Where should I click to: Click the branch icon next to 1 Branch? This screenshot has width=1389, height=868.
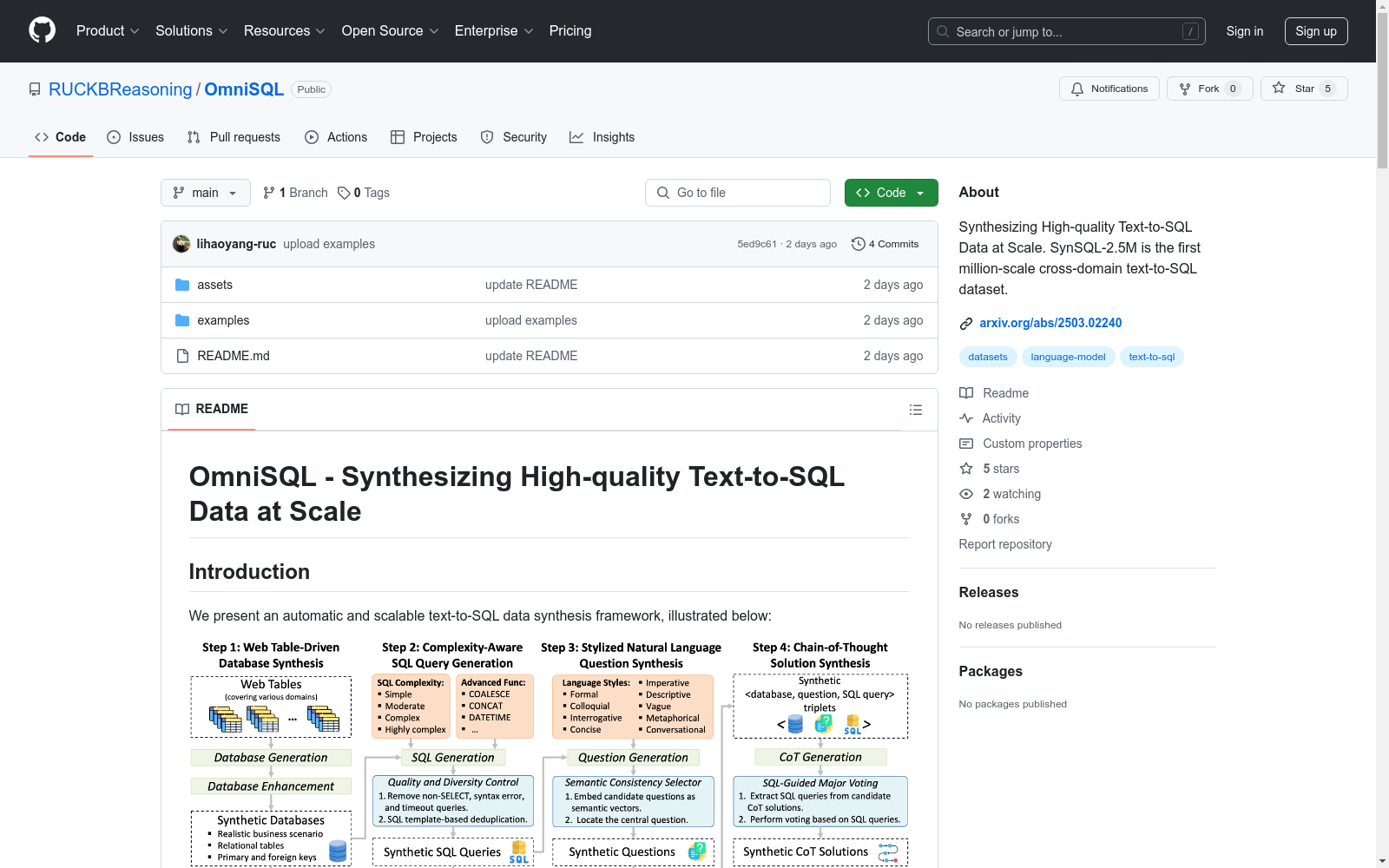(269, 193)
